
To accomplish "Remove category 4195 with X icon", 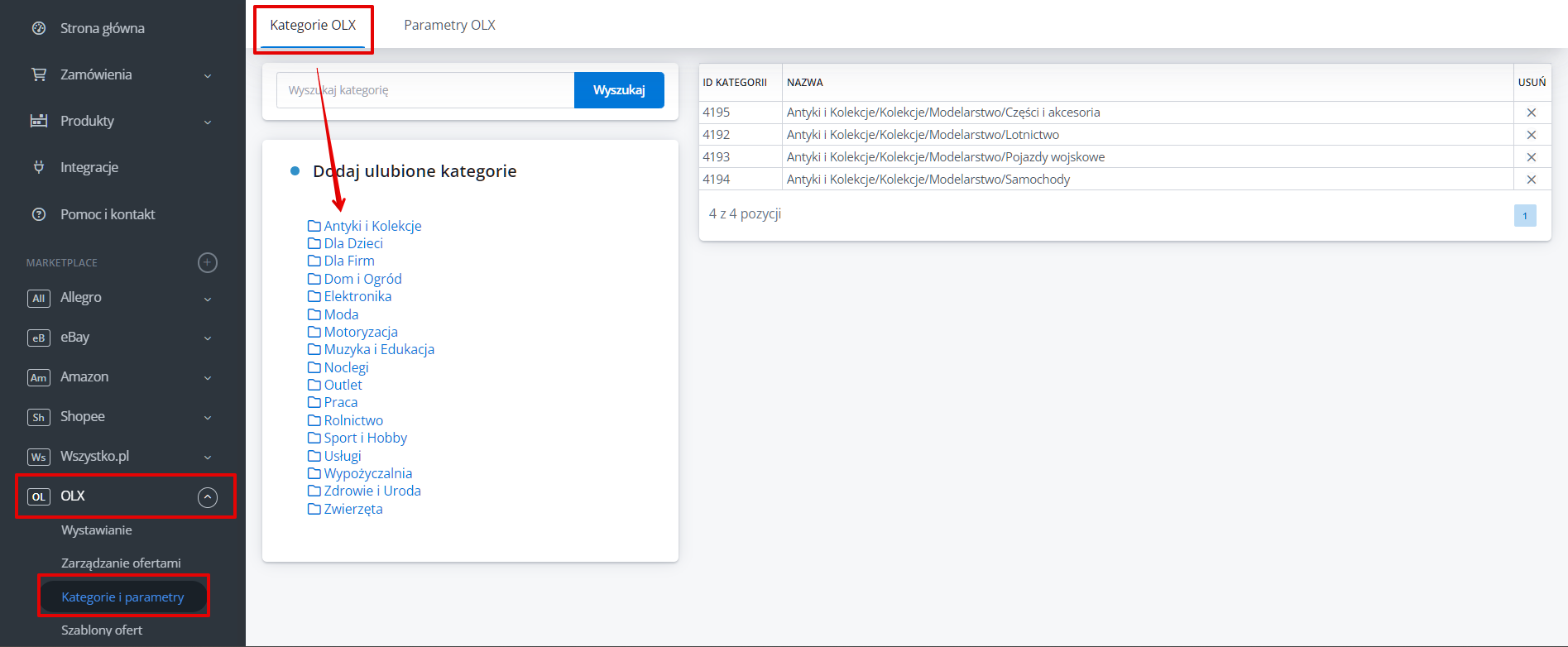I will 1532,113.
